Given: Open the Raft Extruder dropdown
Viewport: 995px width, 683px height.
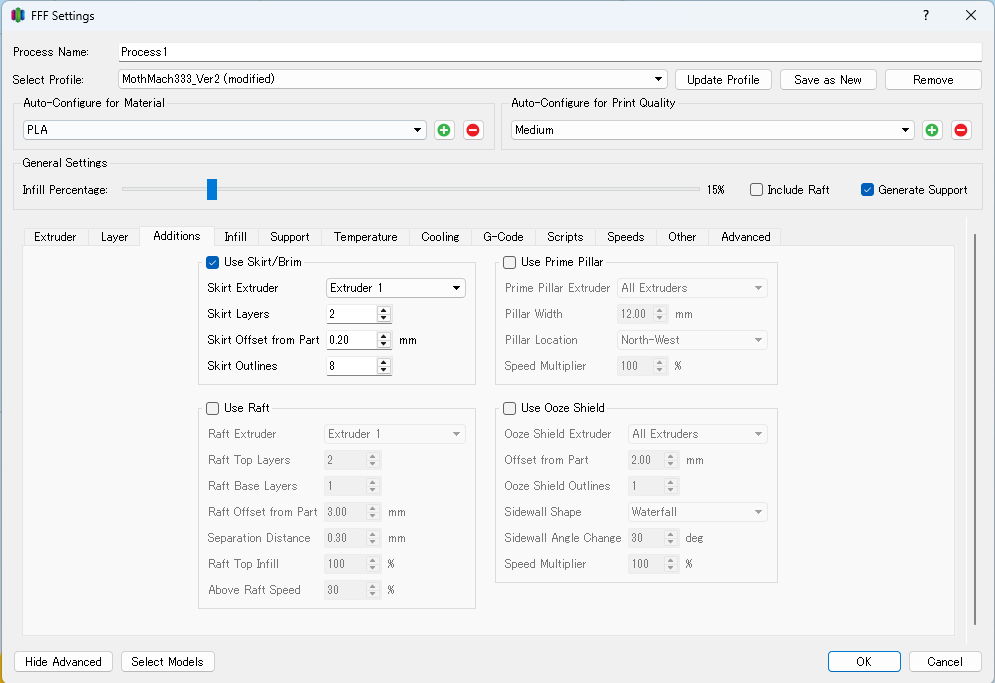Looking at the screenshot, I should click(x=395, y=434).
